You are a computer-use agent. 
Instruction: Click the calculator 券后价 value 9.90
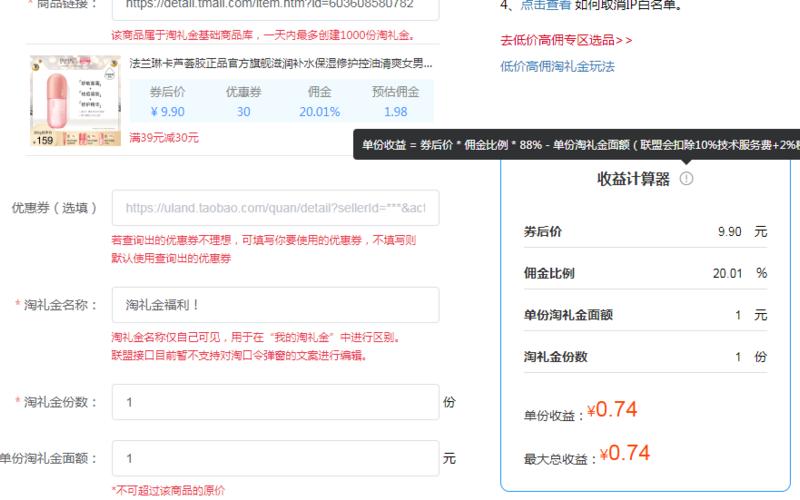[x=730, y=232]
